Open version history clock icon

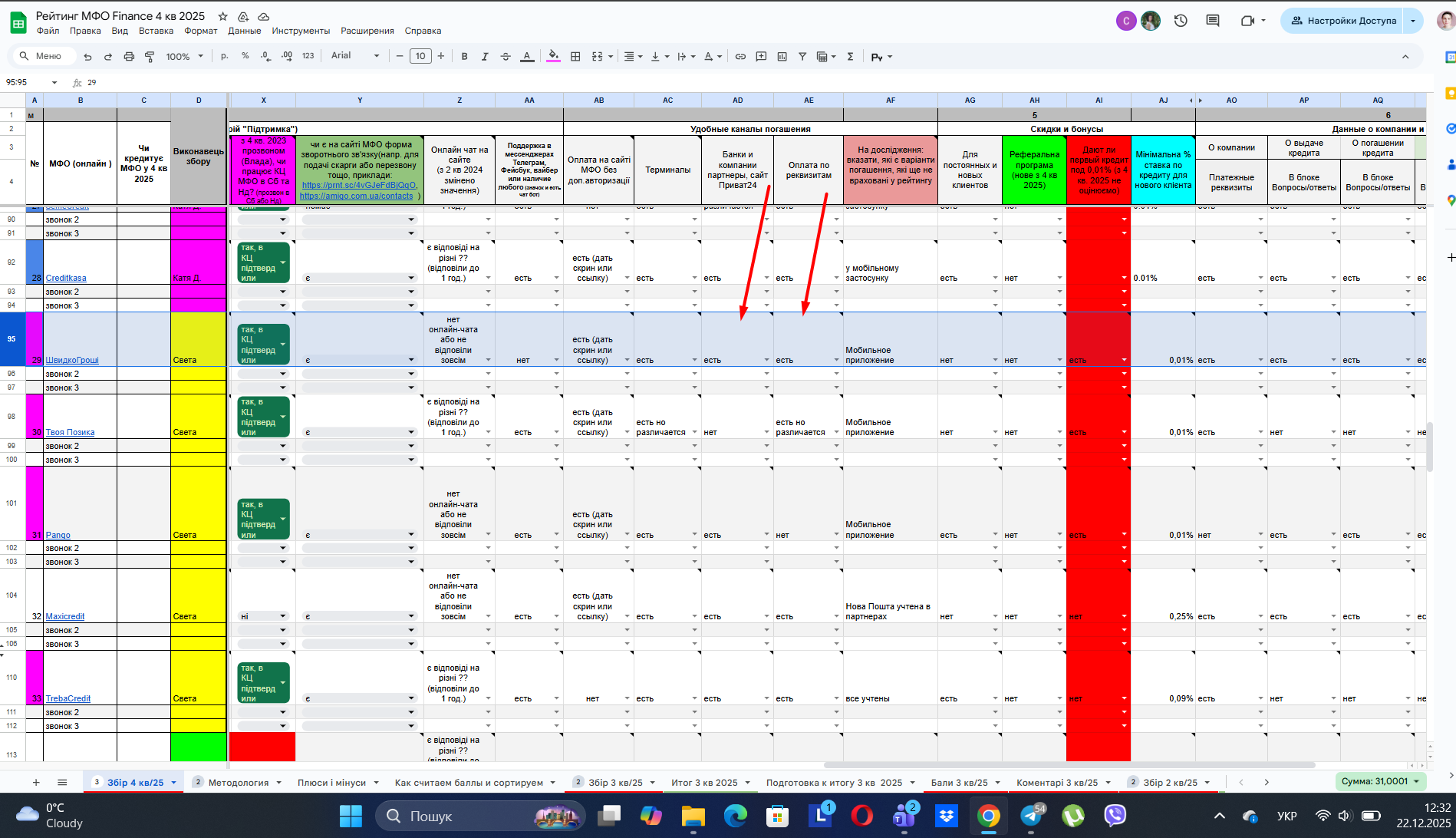1181,21
